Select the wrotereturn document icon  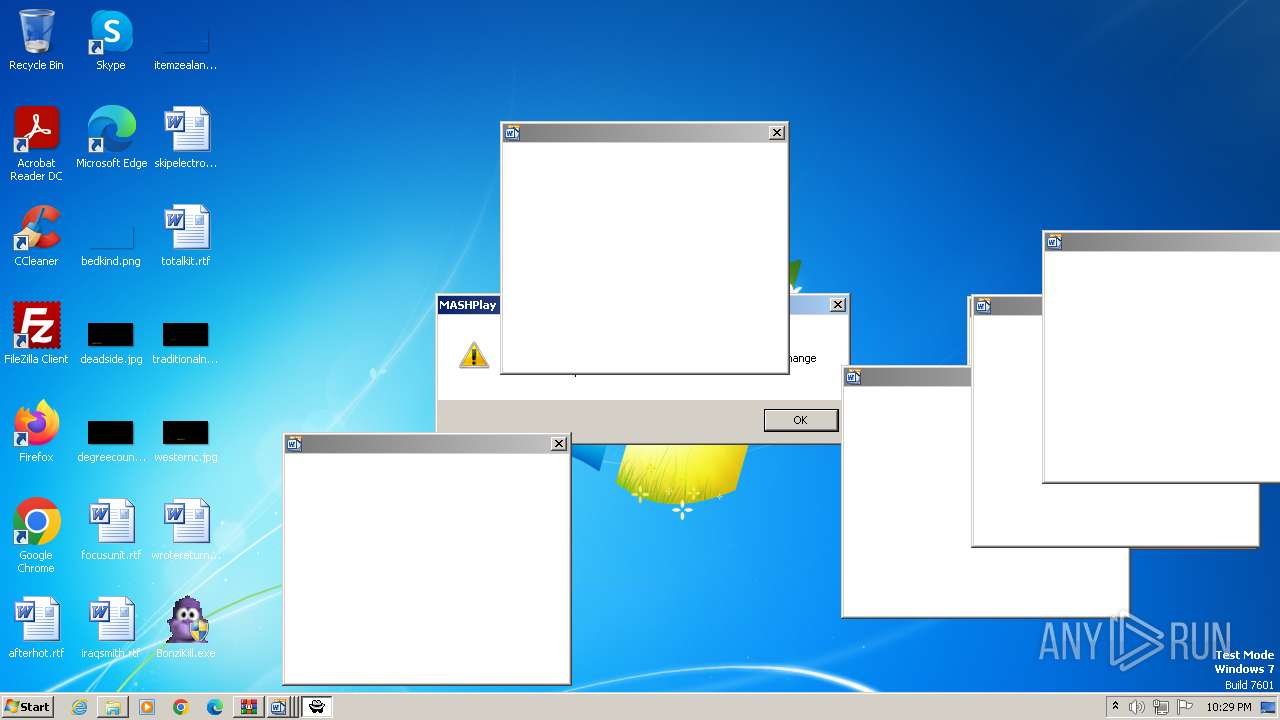coord(185,529)
